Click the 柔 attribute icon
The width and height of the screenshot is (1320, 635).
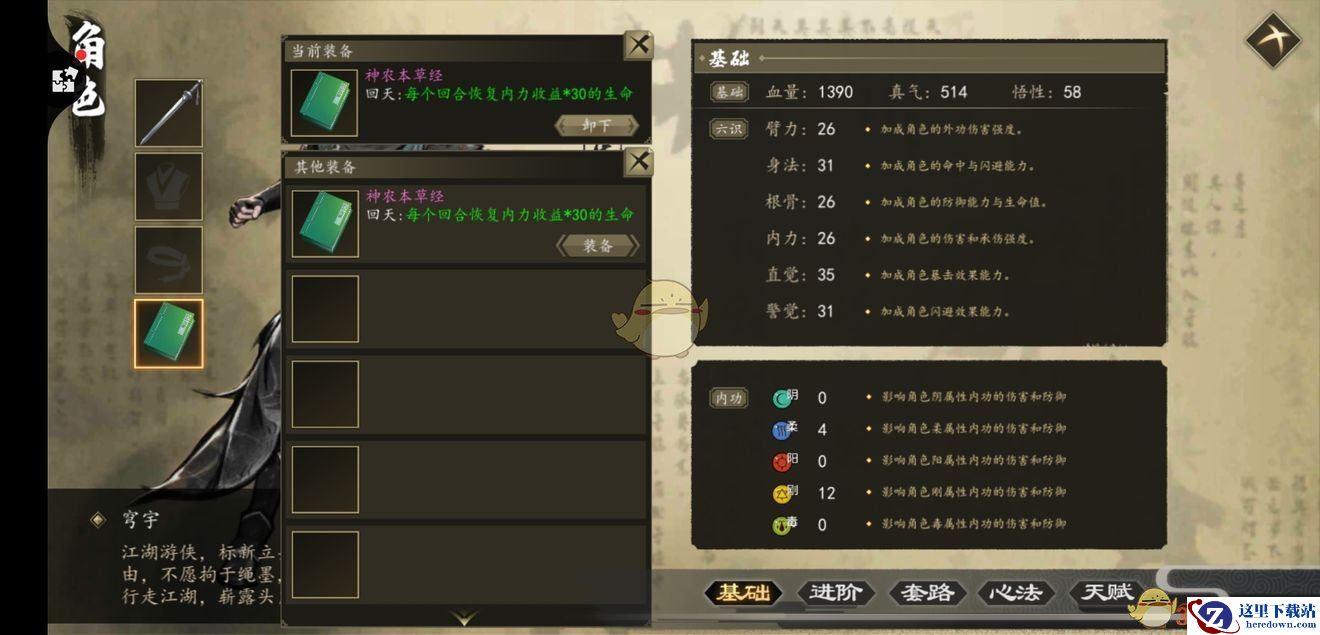click(781, 430)
